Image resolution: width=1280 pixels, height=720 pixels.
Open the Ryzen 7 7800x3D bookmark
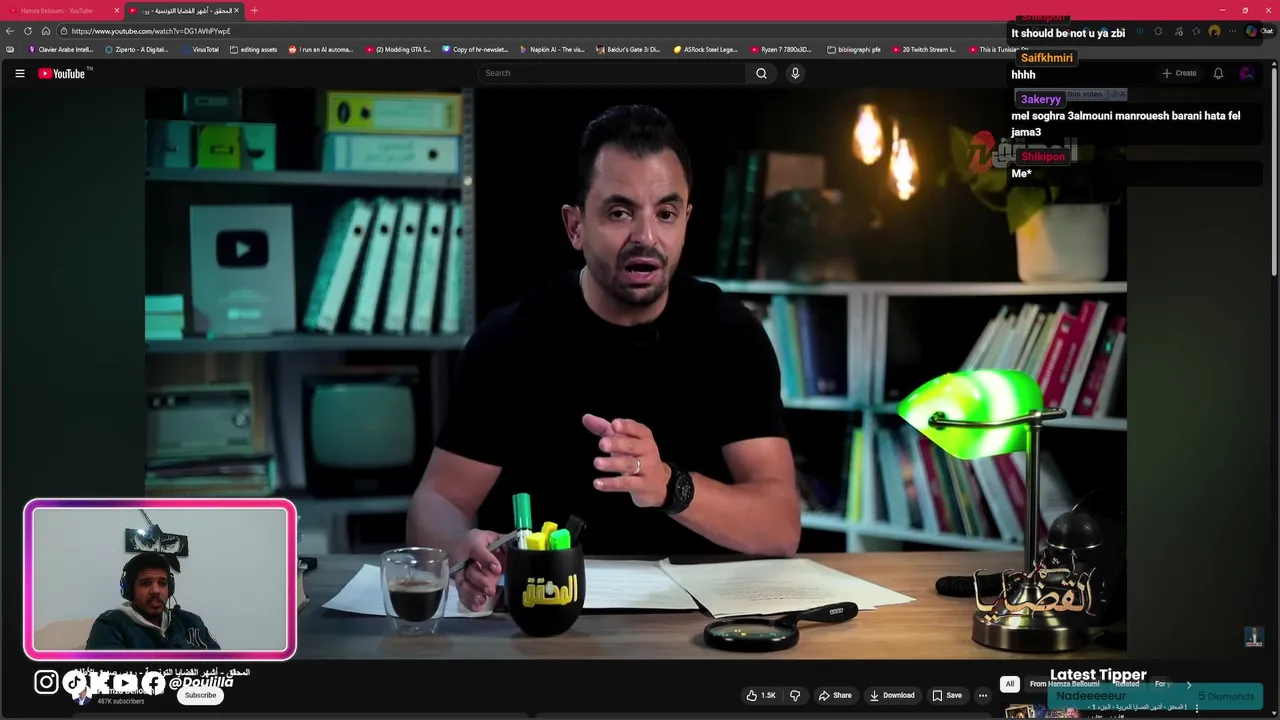tap(781, 49)
